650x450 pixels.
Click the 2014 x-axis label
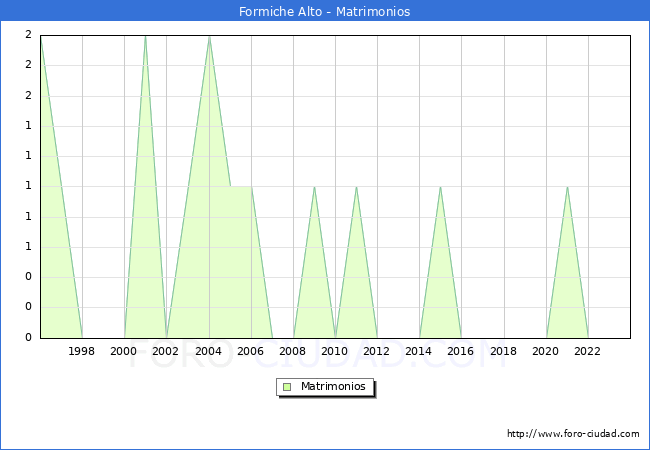(419, 351)
